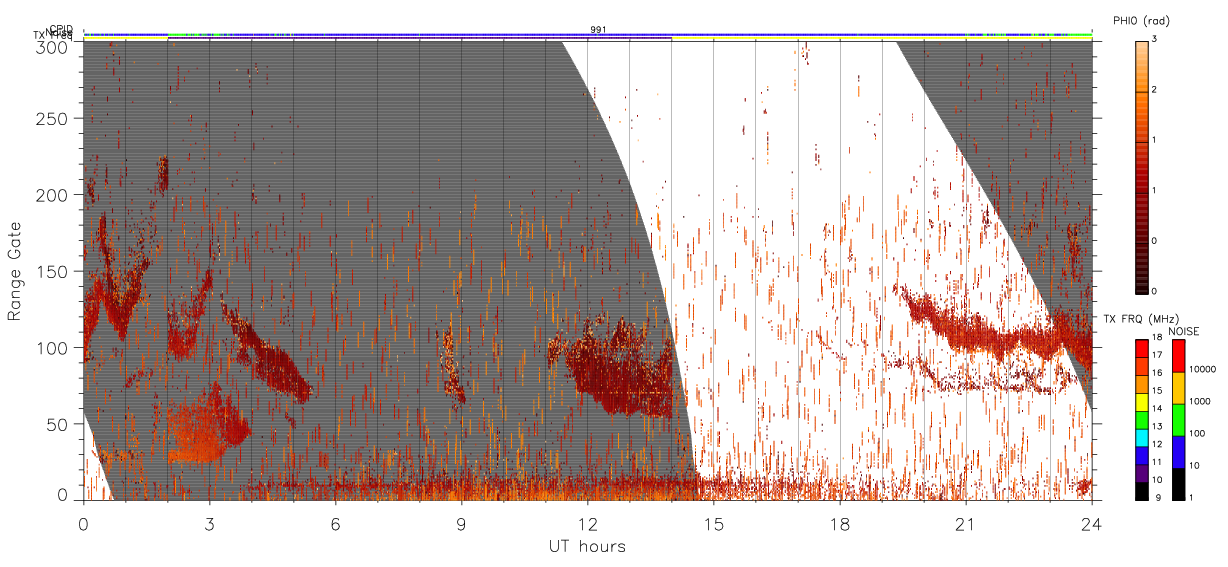The height and width of the screenshot is (567, 1228).
Task: Click the '11' TX FRQ legend value
Action: pyautogui.click(x=1156, y=461)
